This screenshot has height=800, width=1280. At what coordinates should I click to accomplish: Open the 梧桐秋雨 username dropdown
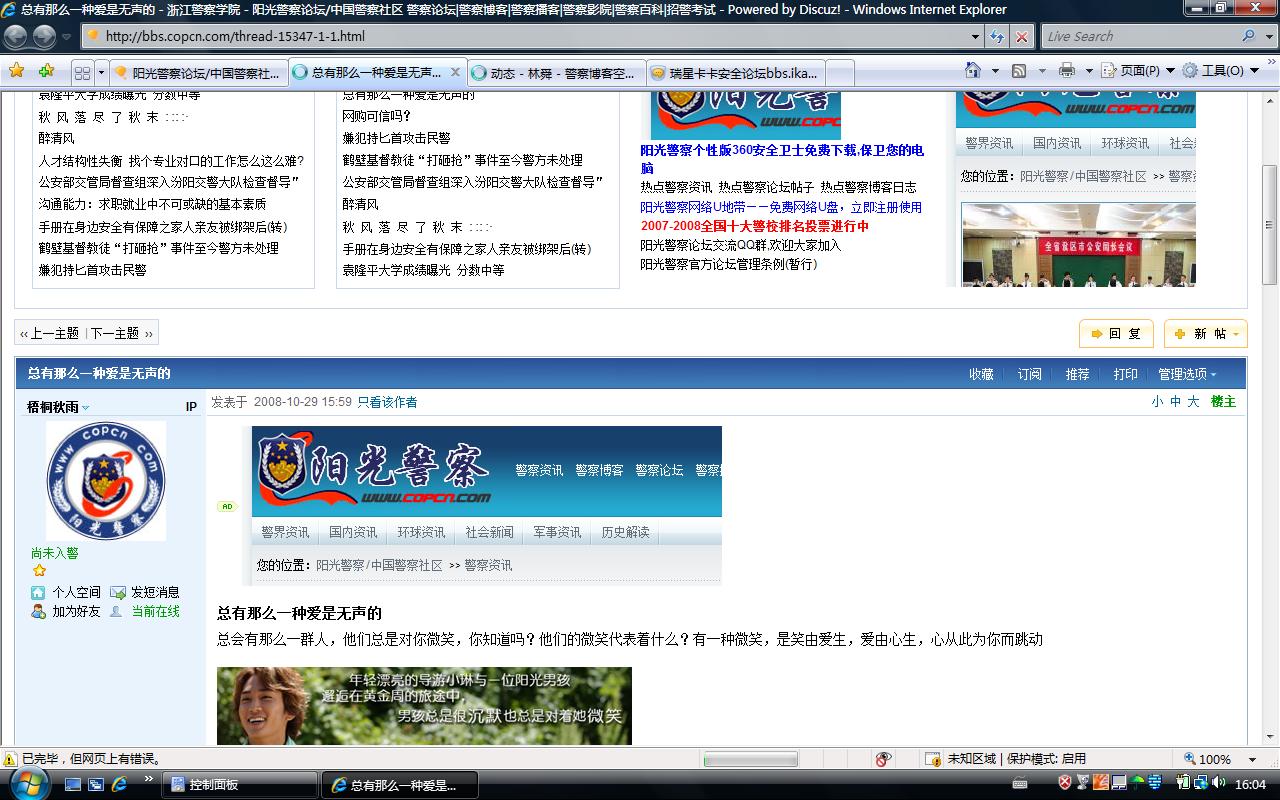[59, 407]
